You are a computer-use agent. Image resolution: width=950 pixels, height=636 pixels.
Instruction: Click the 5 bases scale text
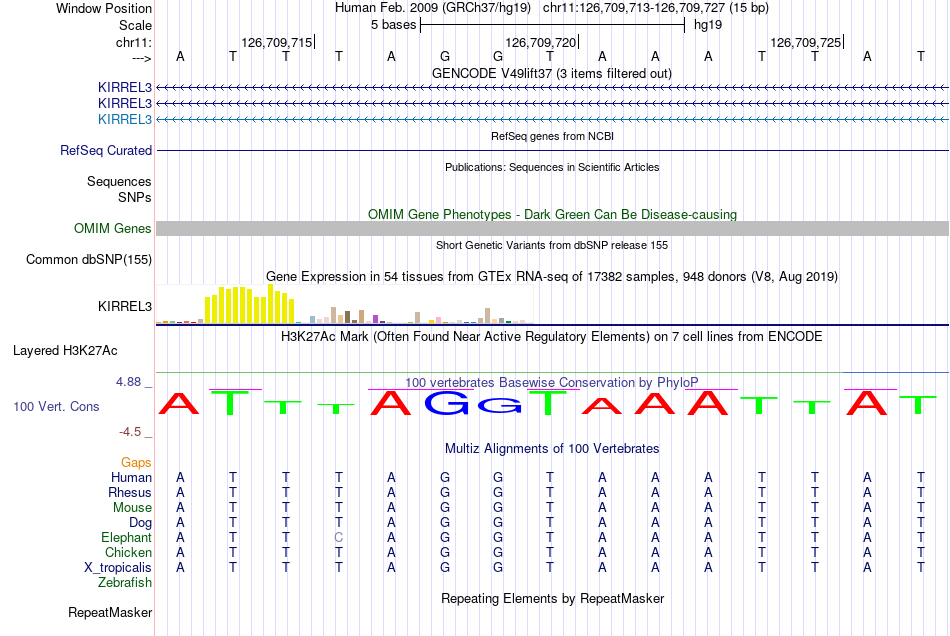tap(393, 25)
